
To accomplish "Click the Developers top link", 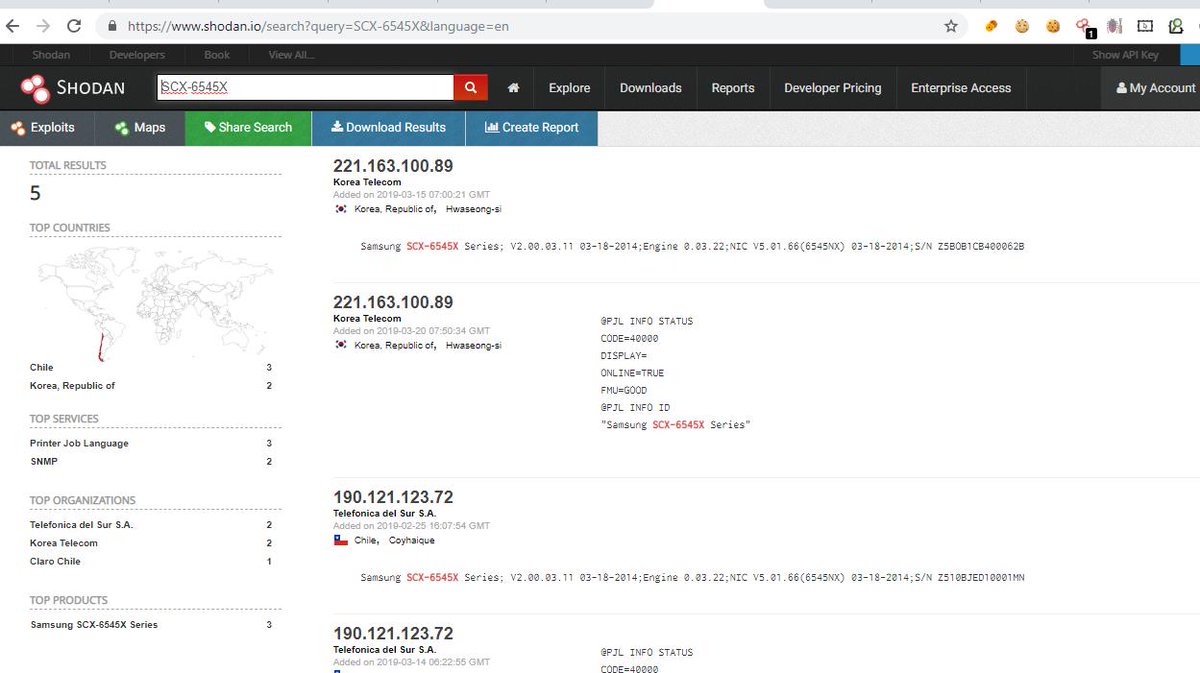I will click(x=137, y=55).
